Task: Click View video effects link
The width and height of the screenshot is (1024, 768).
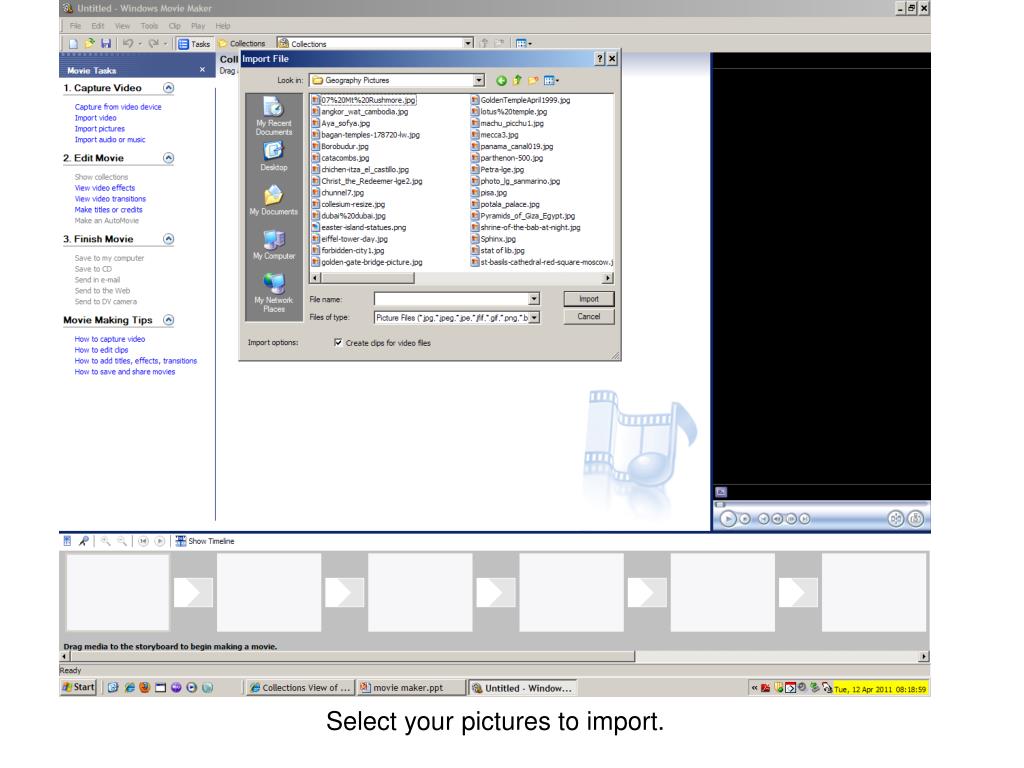Action: 104,188
